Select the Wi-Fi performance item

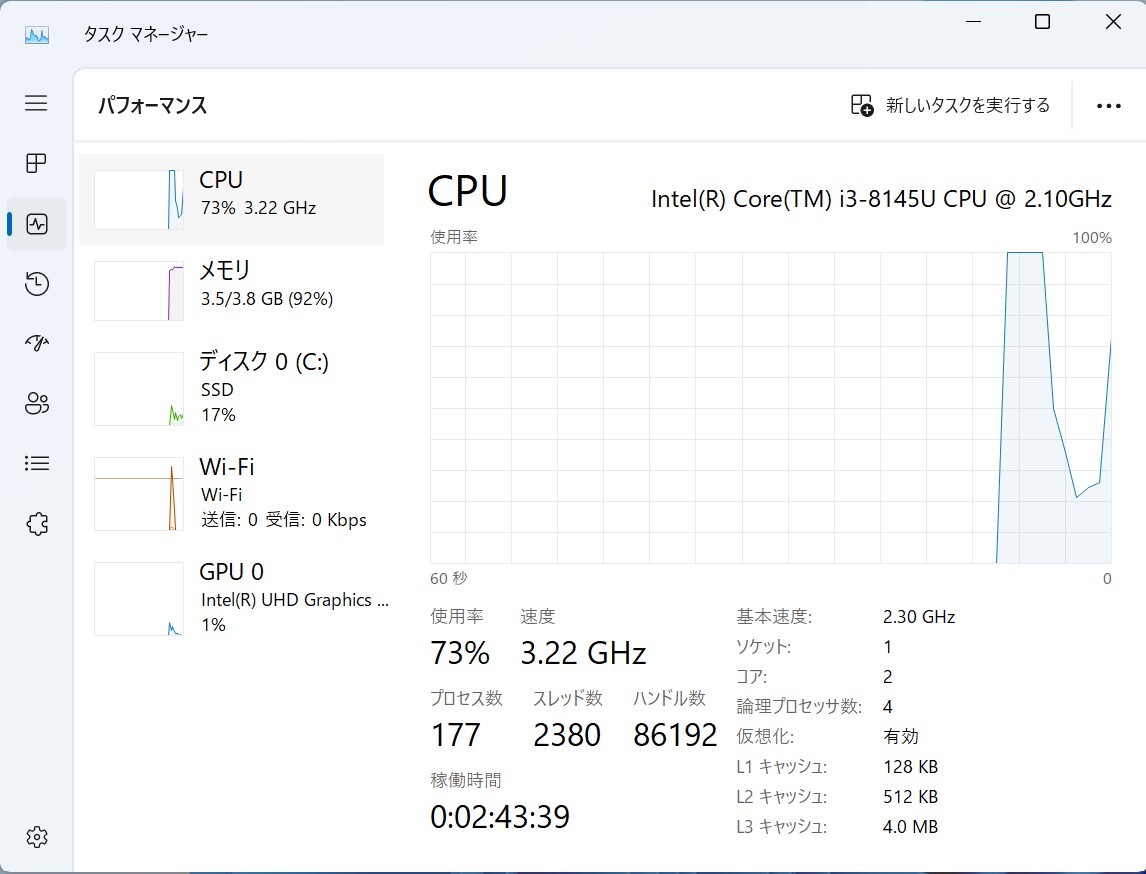tap(232, 493)
